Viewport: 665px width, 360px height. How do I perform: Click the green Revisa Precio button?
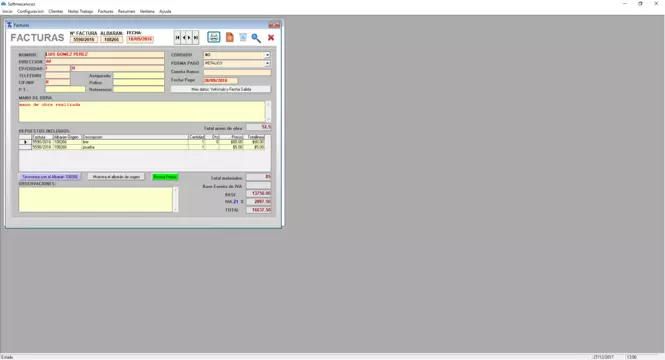tap(165, 177)
